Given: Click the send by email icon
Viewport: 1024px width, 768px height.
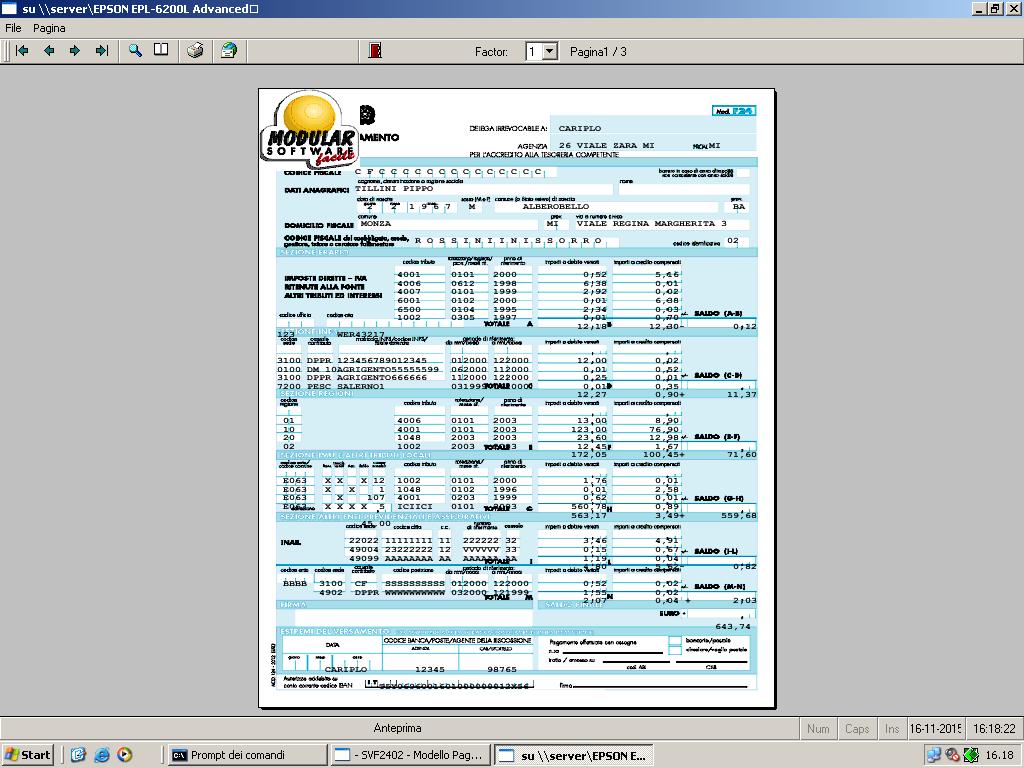Looking at the screenshot, I should (229, 51).
